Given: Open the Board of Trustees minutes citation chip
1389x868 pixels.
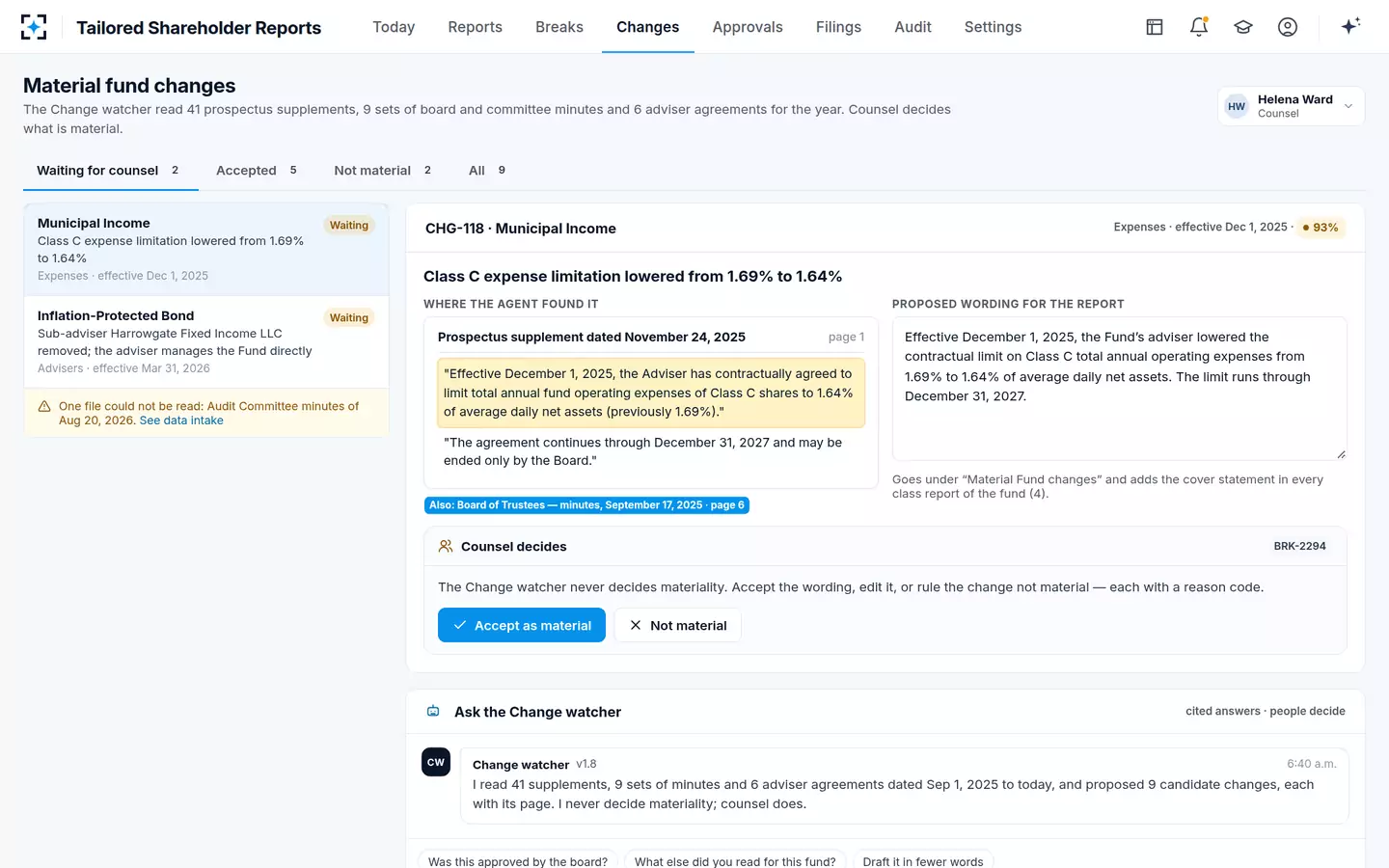Looking at the screenshot, I should [586, 505].
